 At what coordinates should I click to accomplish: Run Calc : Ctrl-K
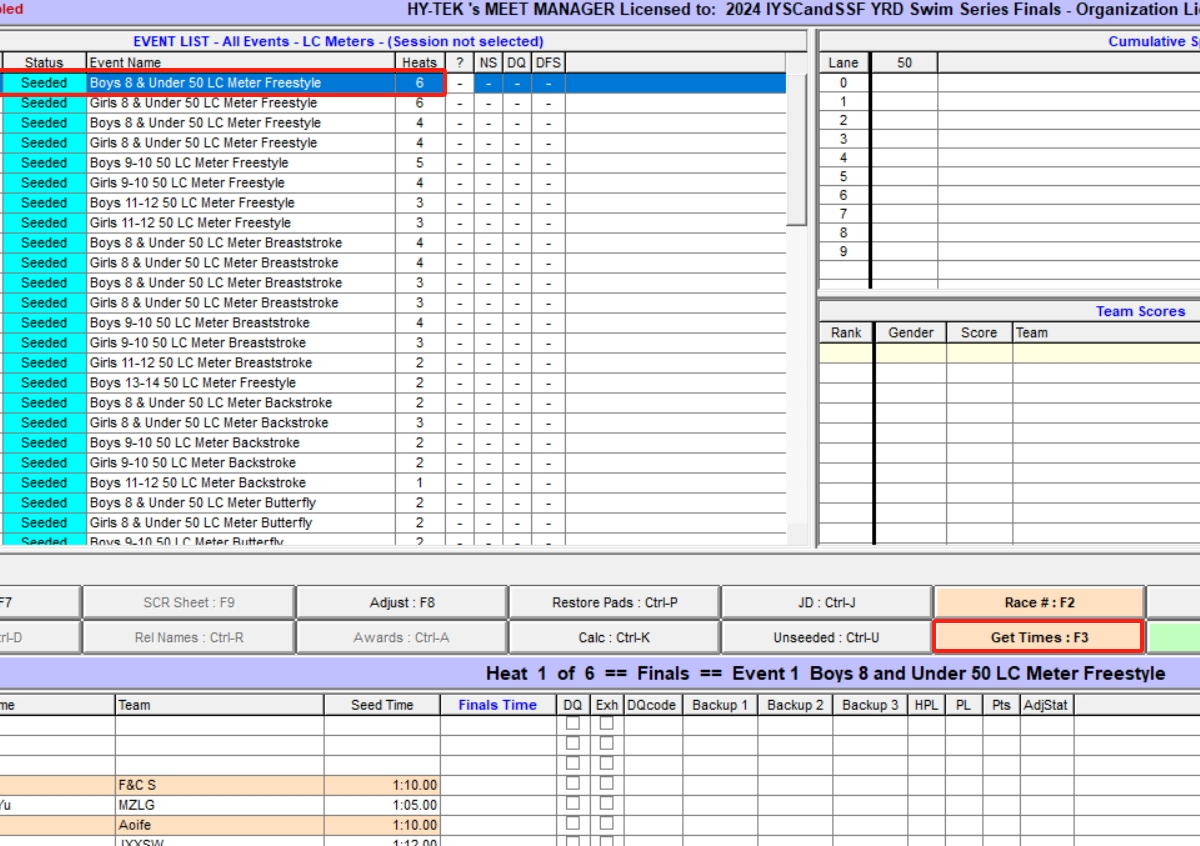pos(611,637)
